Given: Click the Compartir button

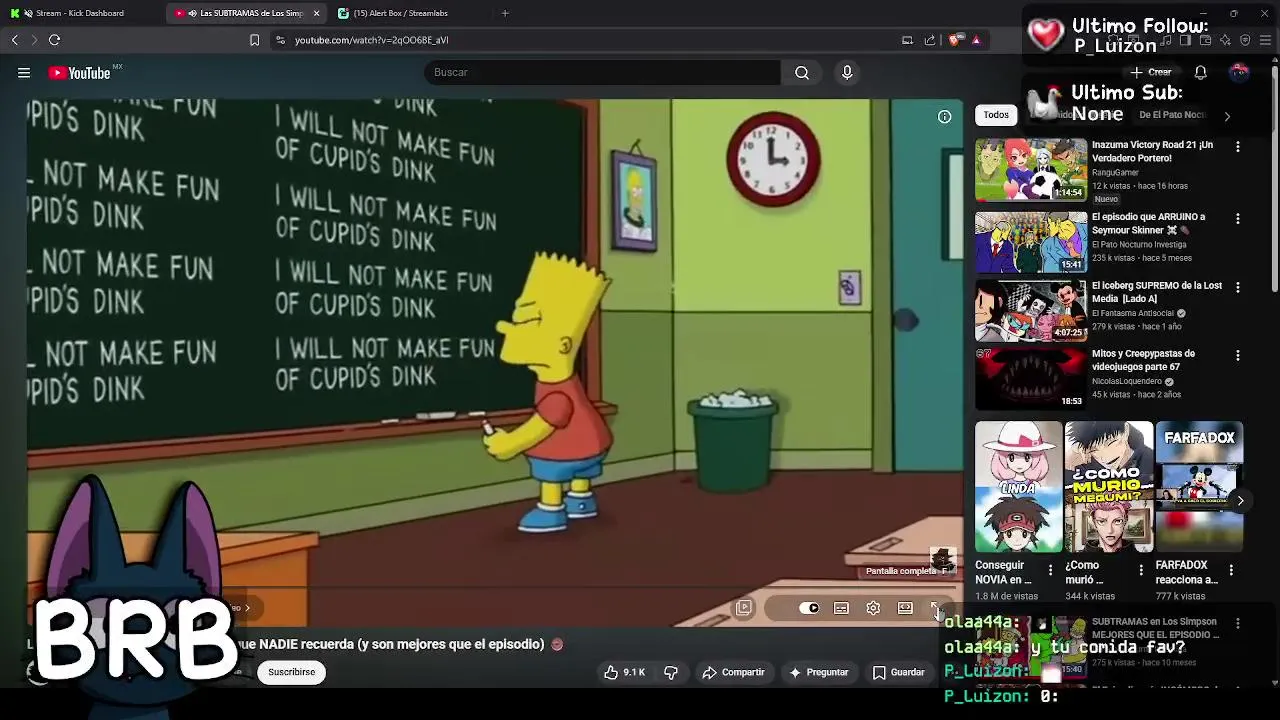Looking at the screenshot, I should point(733,672).
